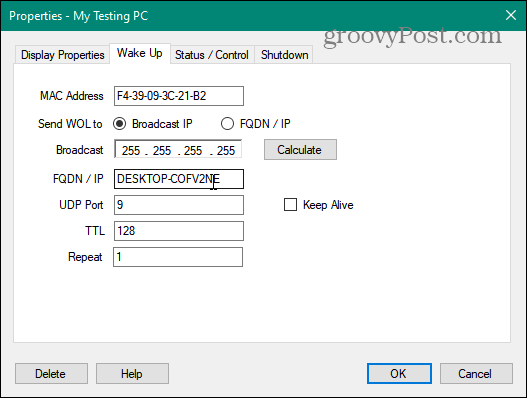The image size is (527, 398).
Task: Click the UDP Port input field
Action: (x=179, y=205)
